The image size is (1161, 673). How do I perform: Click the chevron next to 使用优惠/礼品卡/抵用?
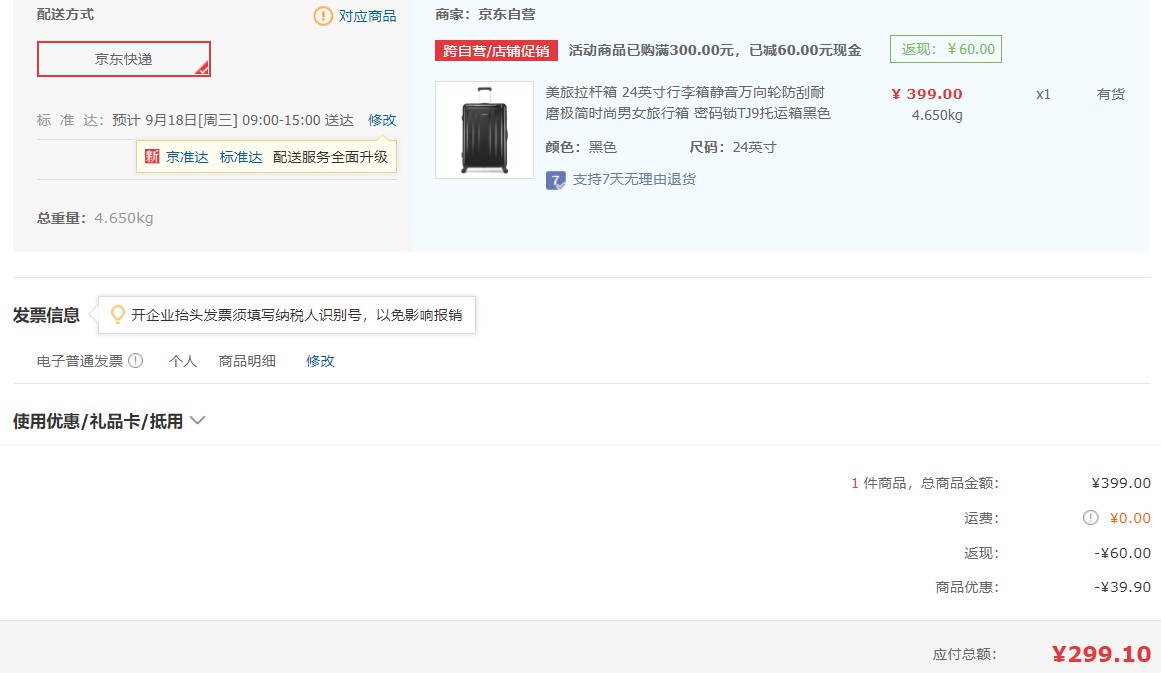197,421
